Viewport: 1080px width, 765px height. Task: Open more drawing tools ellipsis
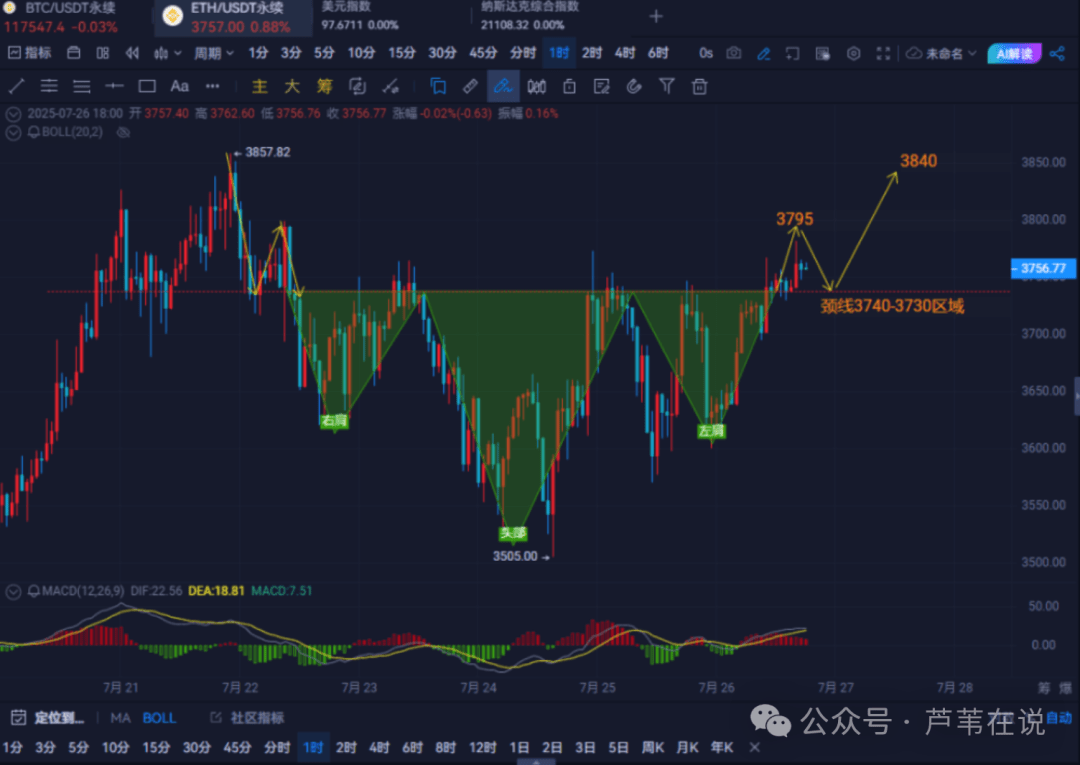[x=212, y=86]
